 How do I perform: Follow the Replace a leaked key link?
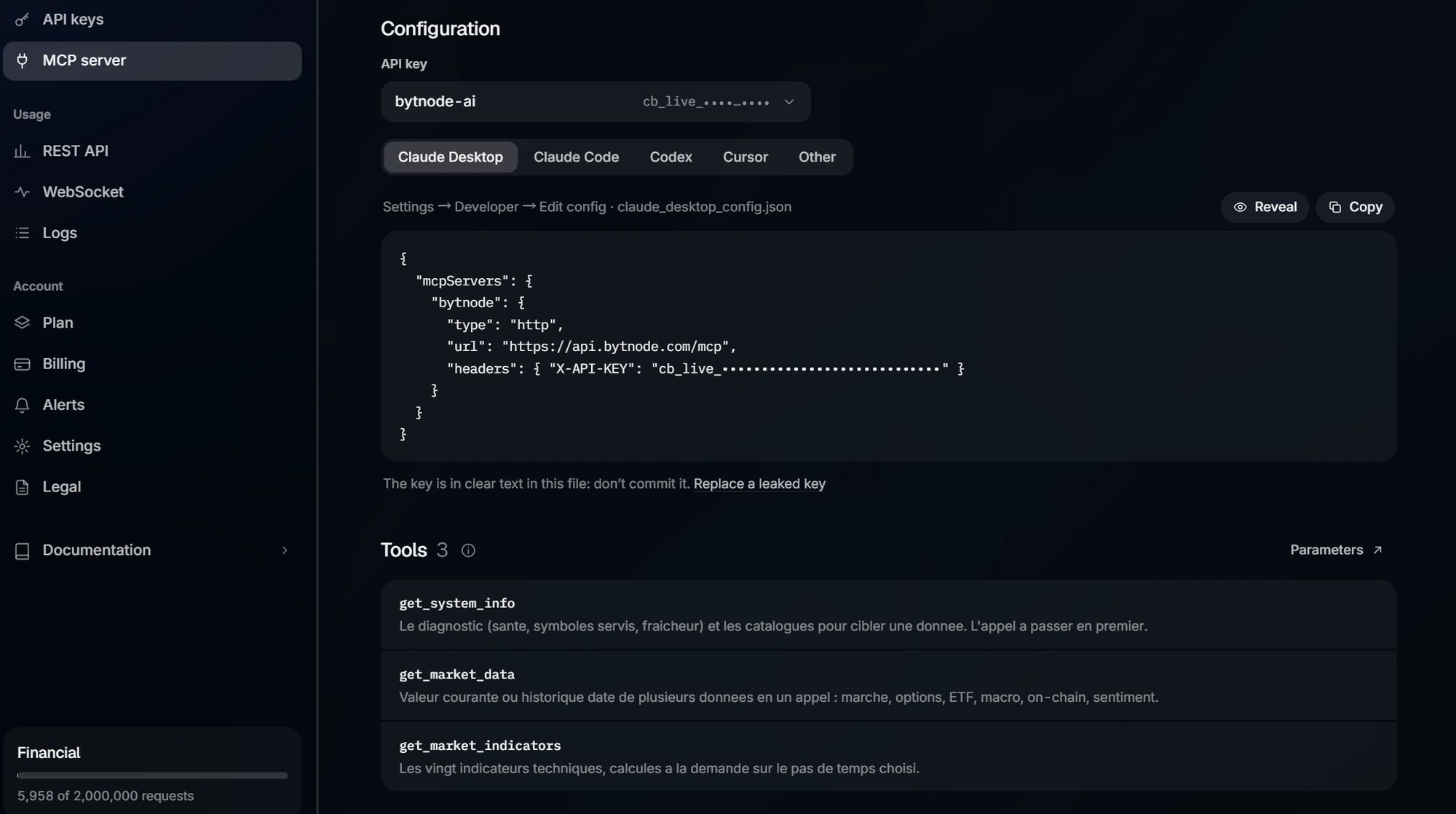coord(759,484)
